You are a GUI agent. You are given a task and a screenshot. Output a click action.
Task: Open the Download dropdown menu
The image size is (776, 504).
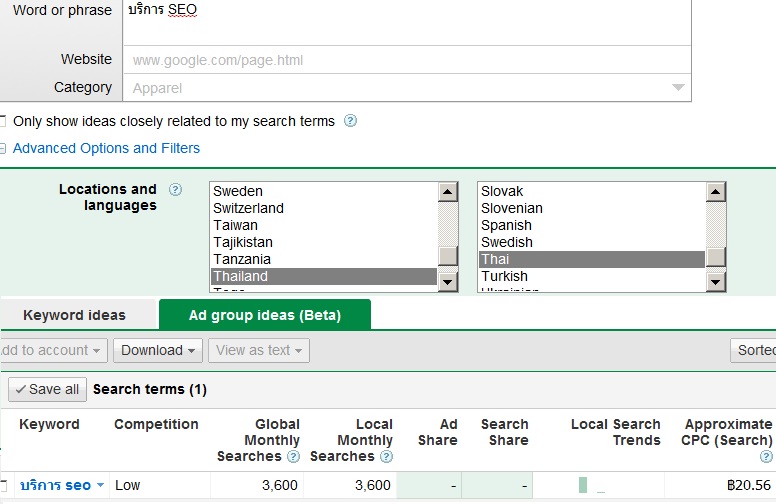click(x=158, y=350)
